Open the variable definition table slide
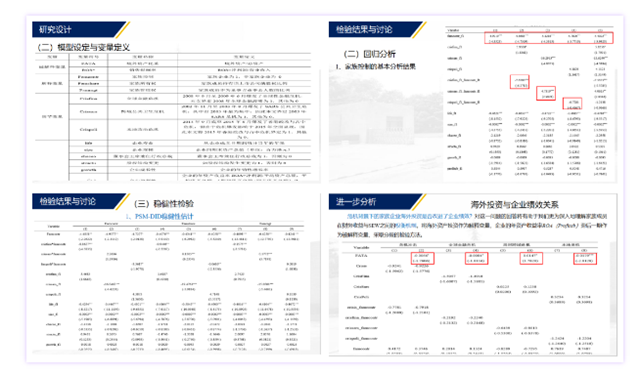The image size is (640, 375). pos(173,117)
